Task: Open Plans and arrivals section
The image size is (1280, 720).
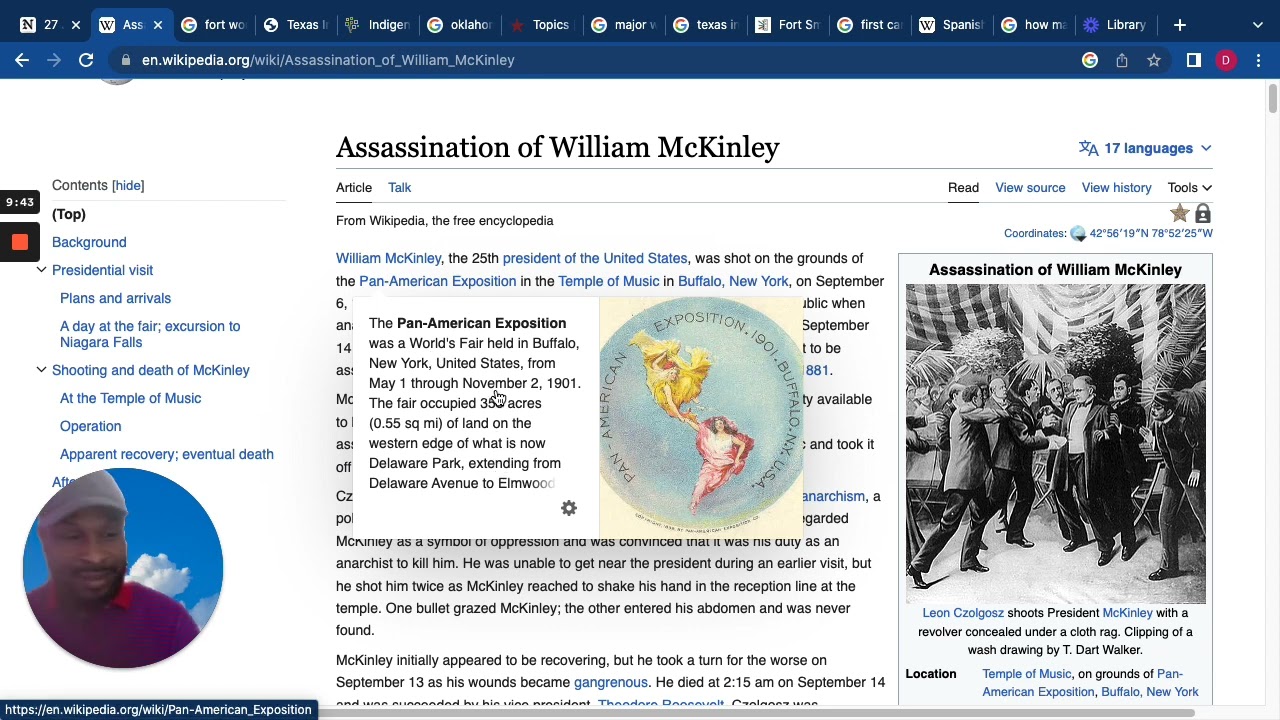Action: (115, 298)
